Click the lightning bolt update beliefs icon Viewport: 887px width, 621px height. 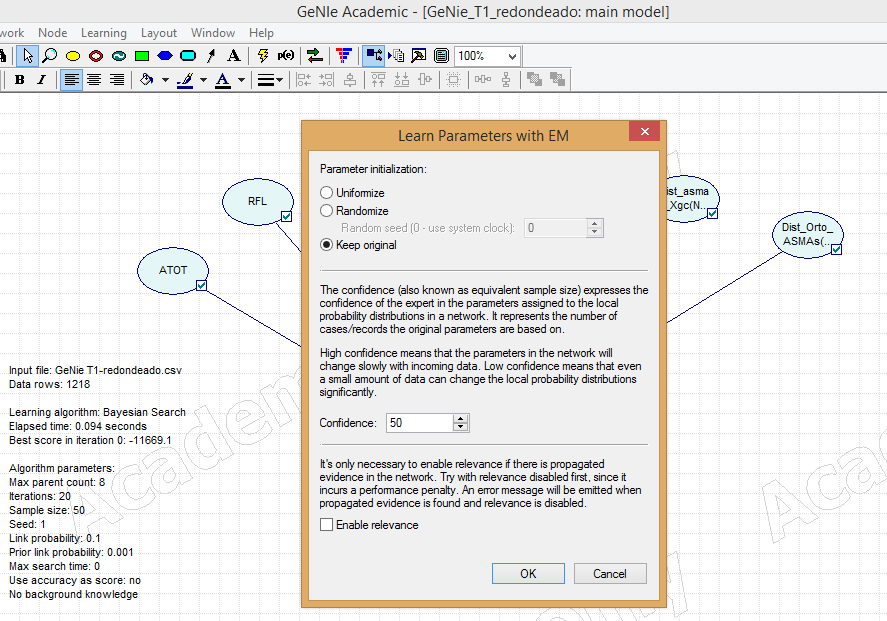pos(263,56)
